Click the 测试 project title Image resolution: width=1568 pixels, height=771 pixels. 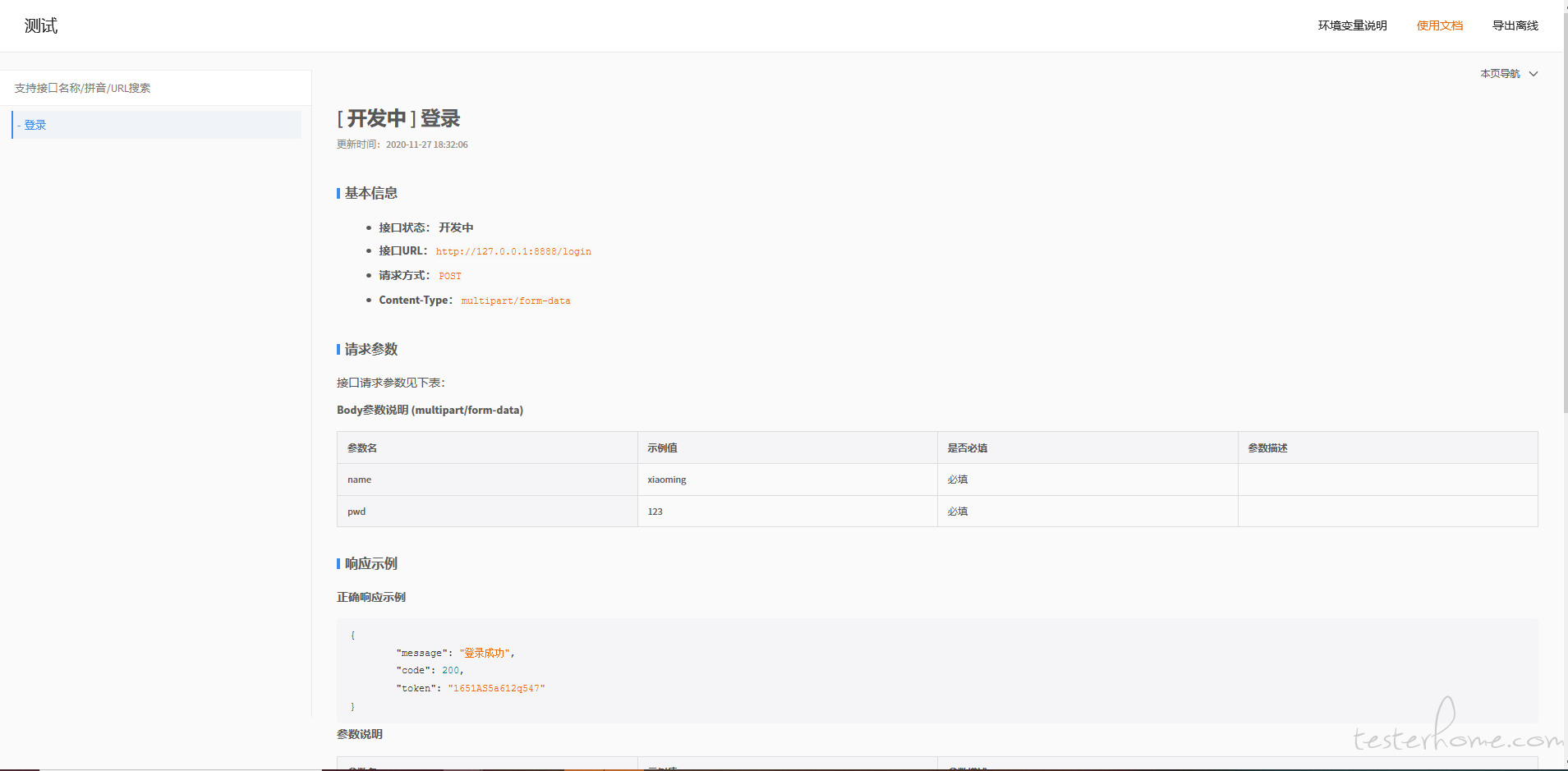41,25
